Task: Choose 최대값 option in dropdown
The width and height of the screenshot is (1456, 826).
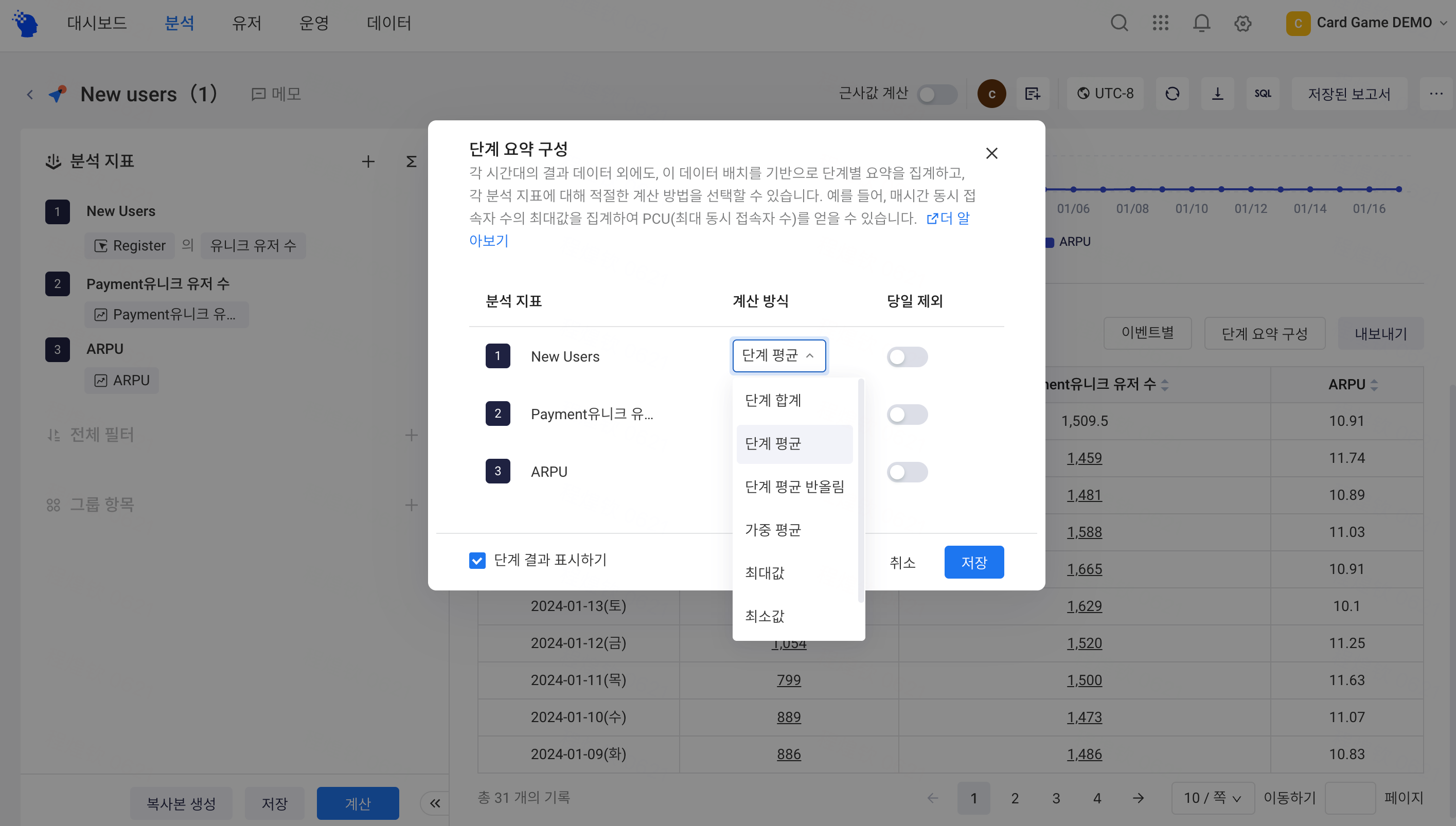Action: coord(765,573)
